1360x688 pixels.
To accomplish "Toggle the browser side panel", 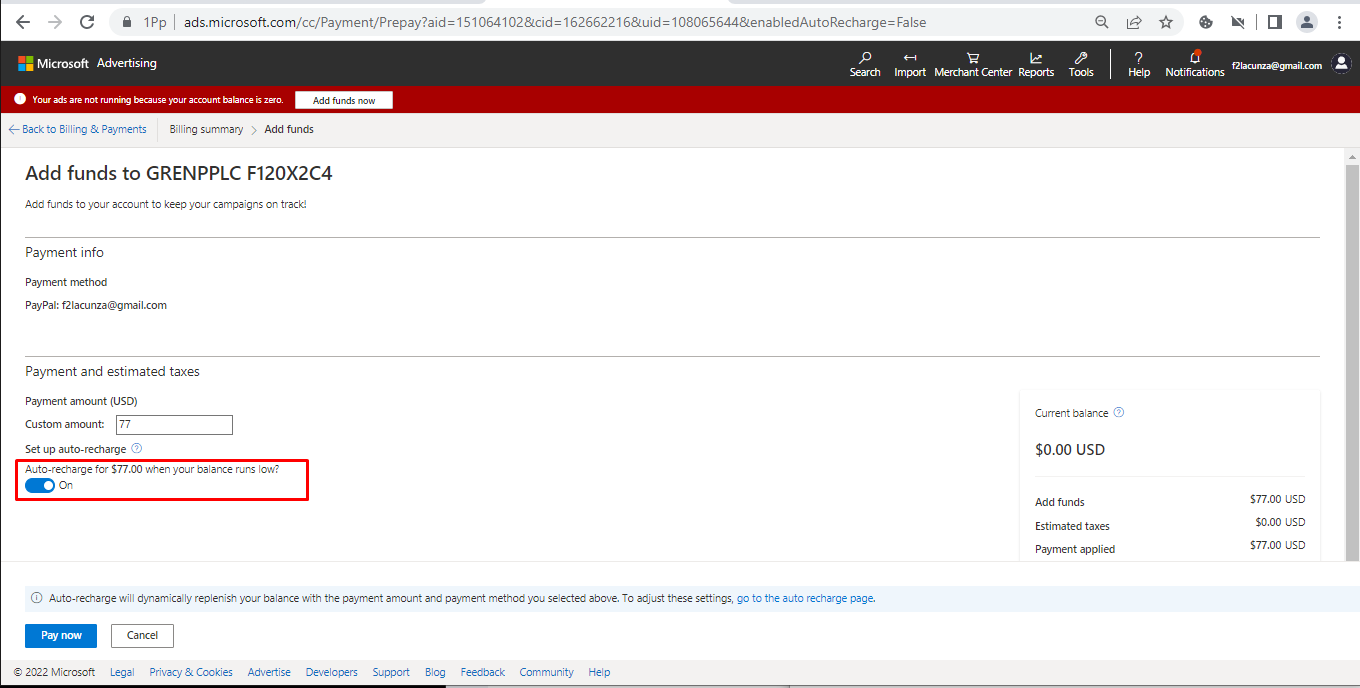I will point(1275,22).
